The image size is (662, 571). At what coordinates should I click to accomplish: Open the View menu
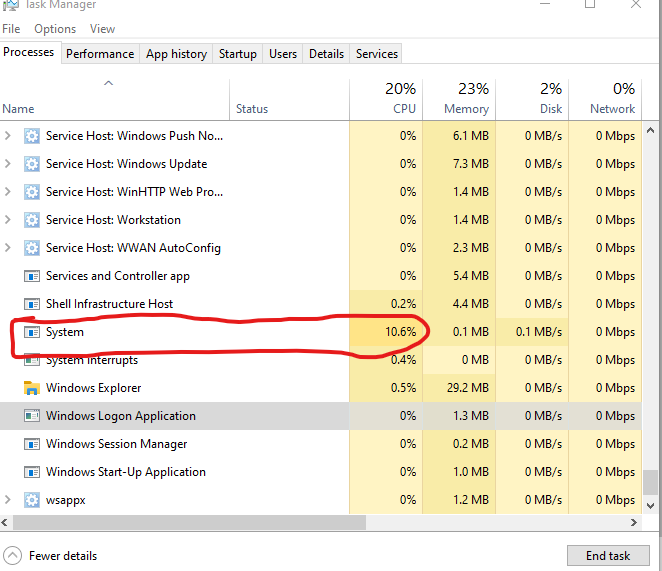pos(102,29)
